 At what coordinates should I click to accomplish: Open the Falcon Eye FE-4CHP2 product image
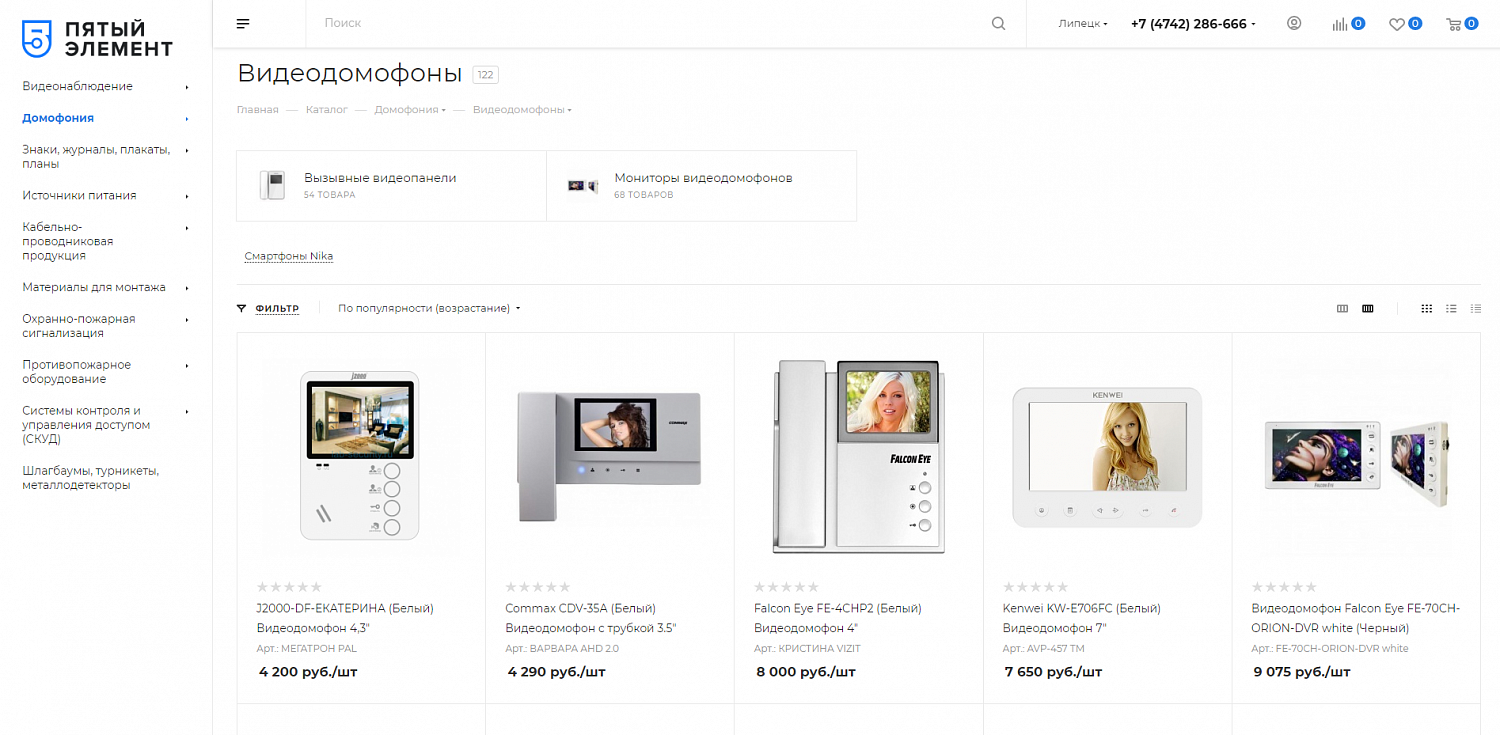pos(858,457)
